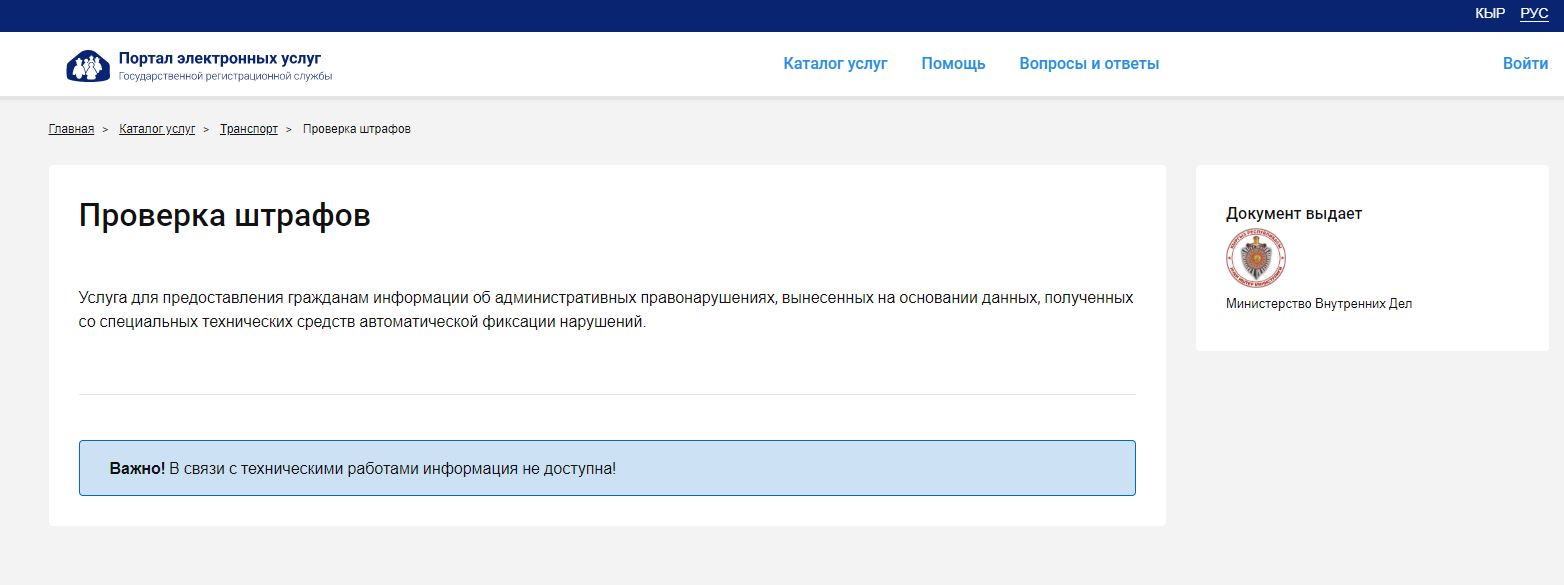Screen dimensions: 1564x585
Task: Open the Помощь page from the header
Action: click(953, 64)
